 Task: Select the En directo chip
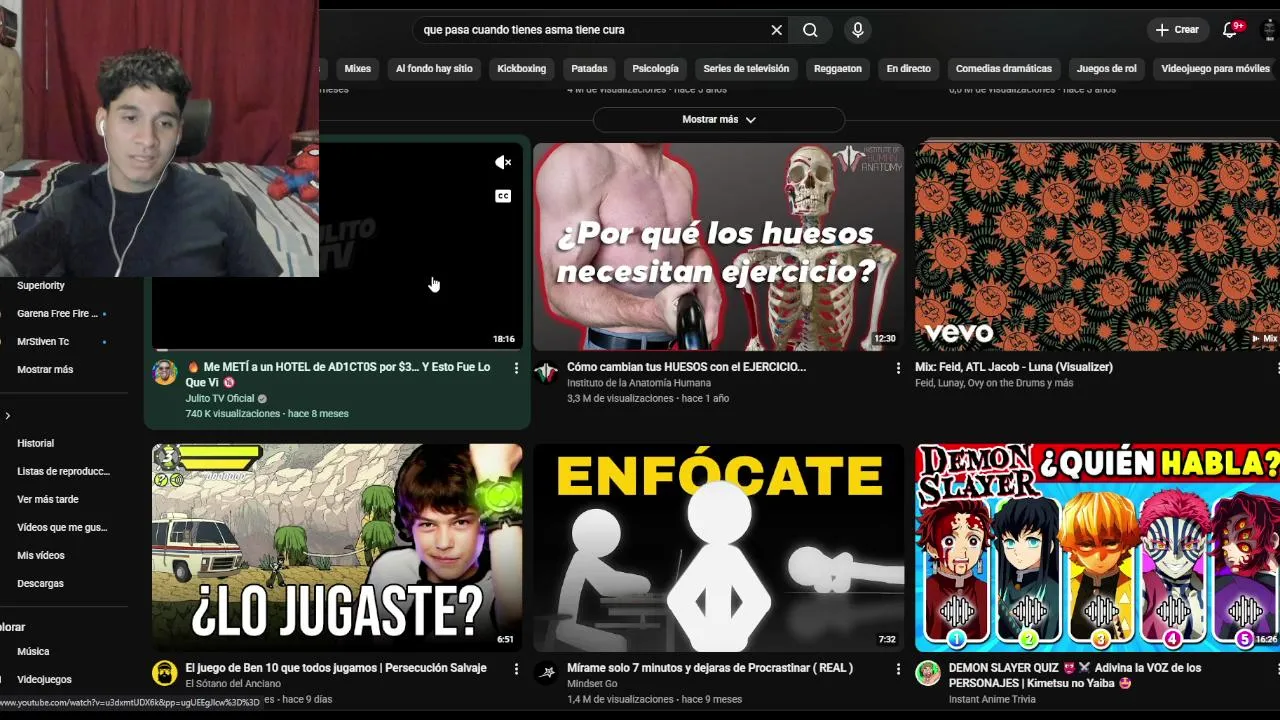[x=908, y=69]
